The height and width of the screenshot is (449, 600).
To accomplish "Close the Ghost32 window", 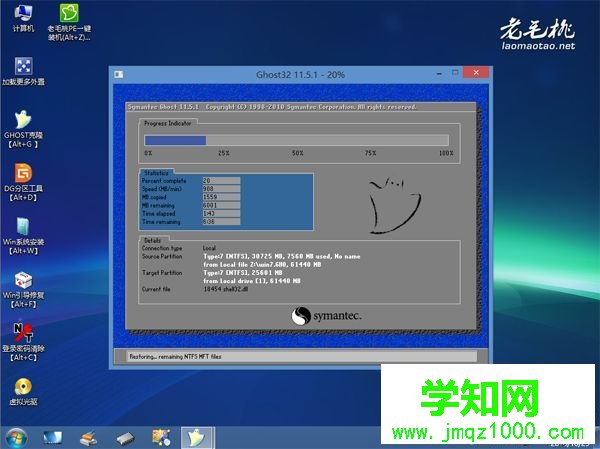I will (x=476, y=72).
